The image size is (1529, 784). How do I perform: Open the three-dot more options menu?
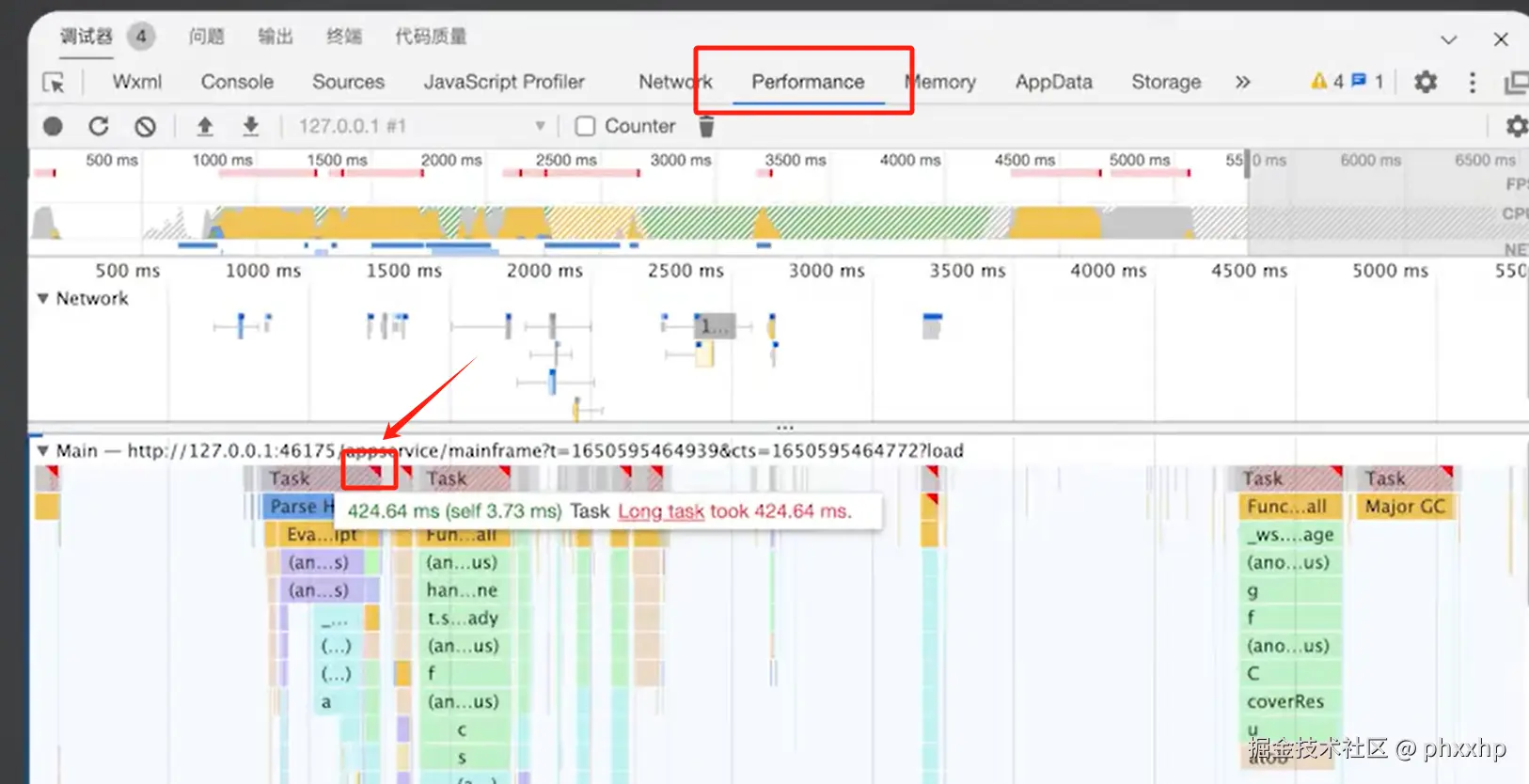click(x=1473, y=82)
